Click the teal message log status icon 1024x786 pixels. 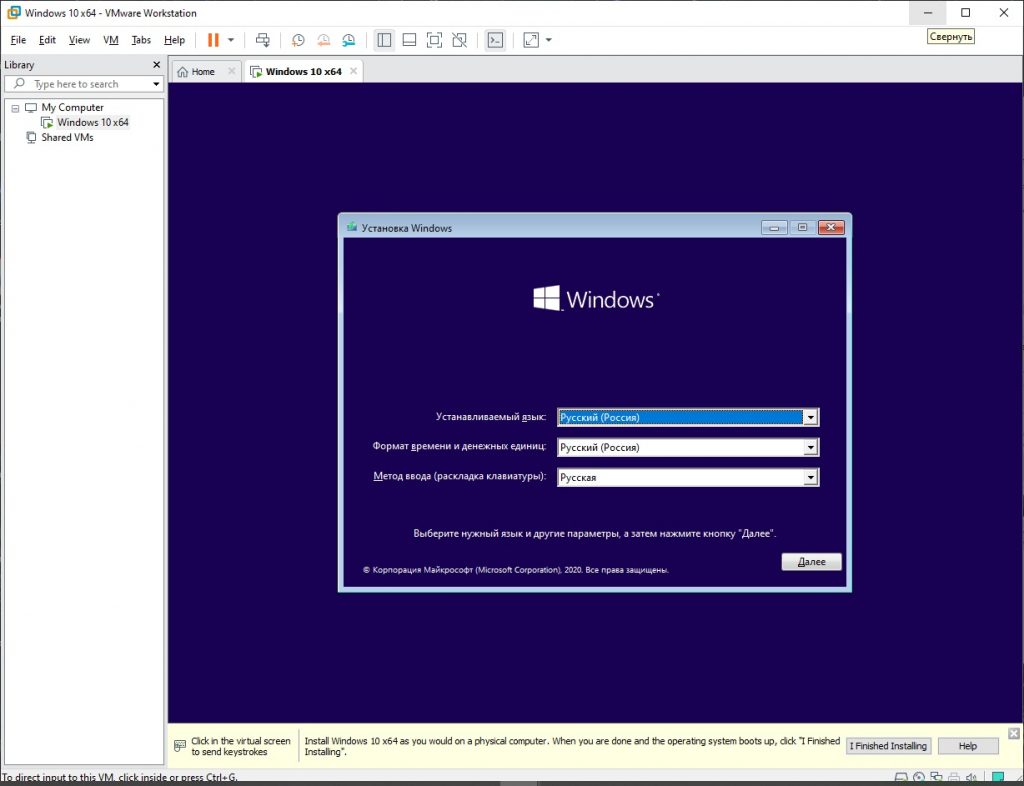(x=997, y=778)
